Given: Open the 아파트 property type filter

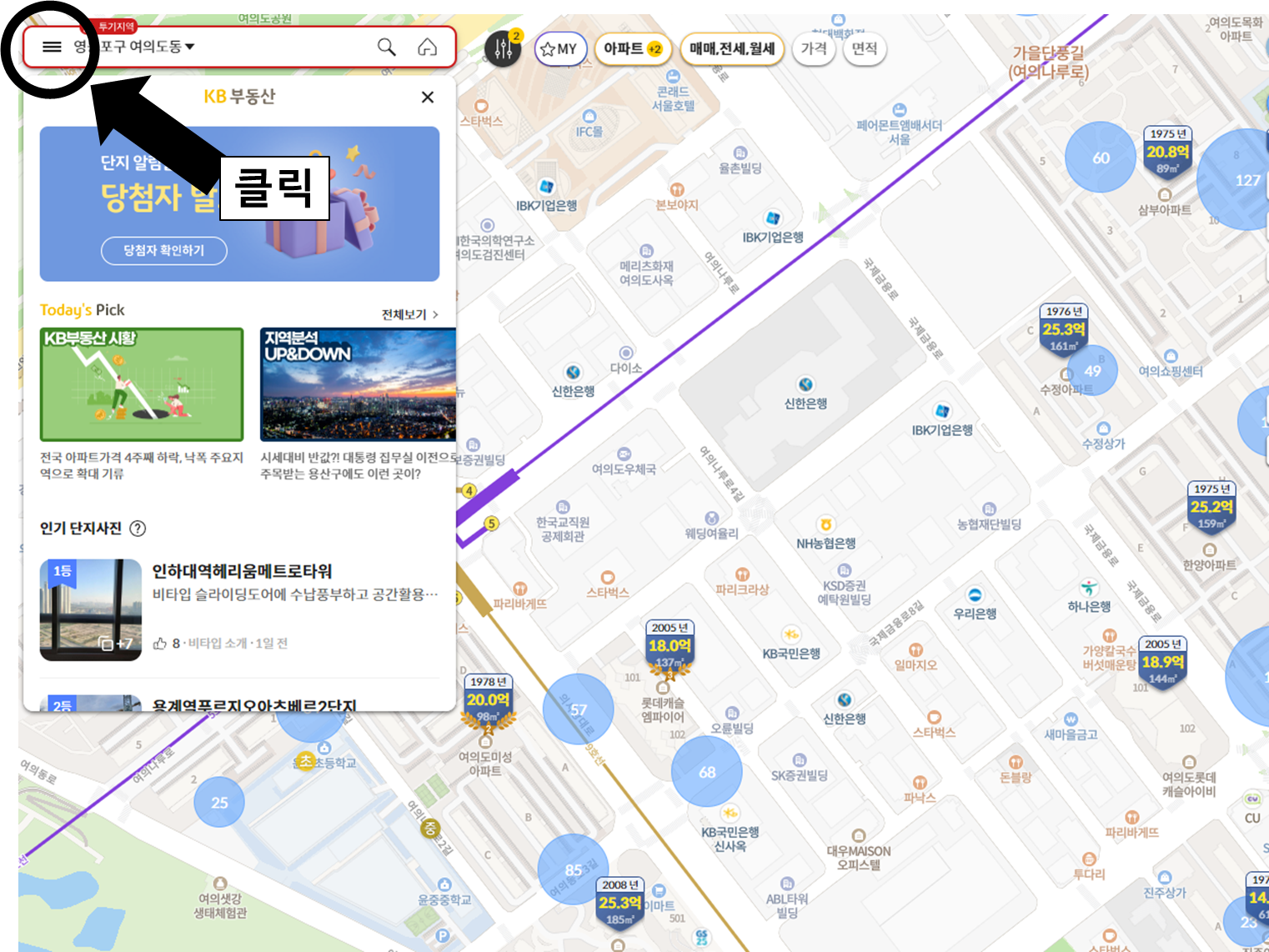Looking at the screenshot, I should tap(633, 49).
